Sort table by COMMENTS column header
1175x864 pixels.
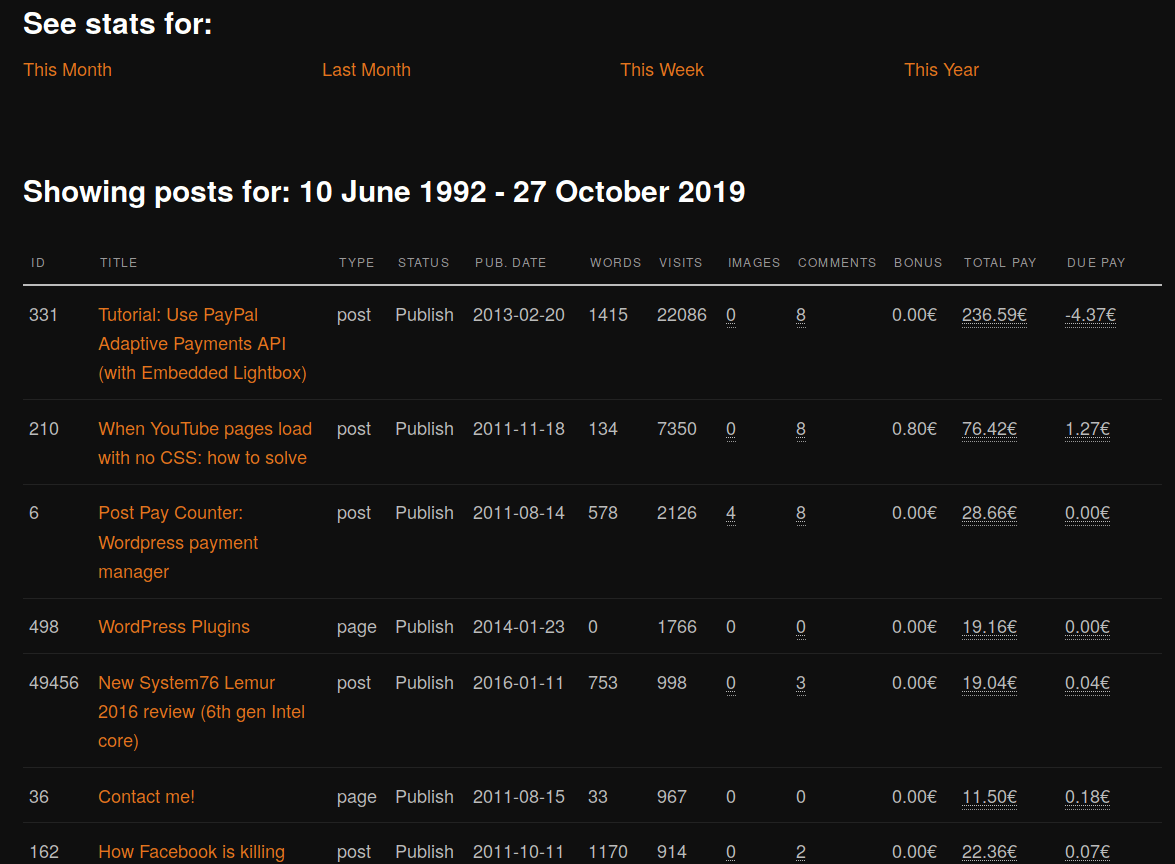coord(836,263)
